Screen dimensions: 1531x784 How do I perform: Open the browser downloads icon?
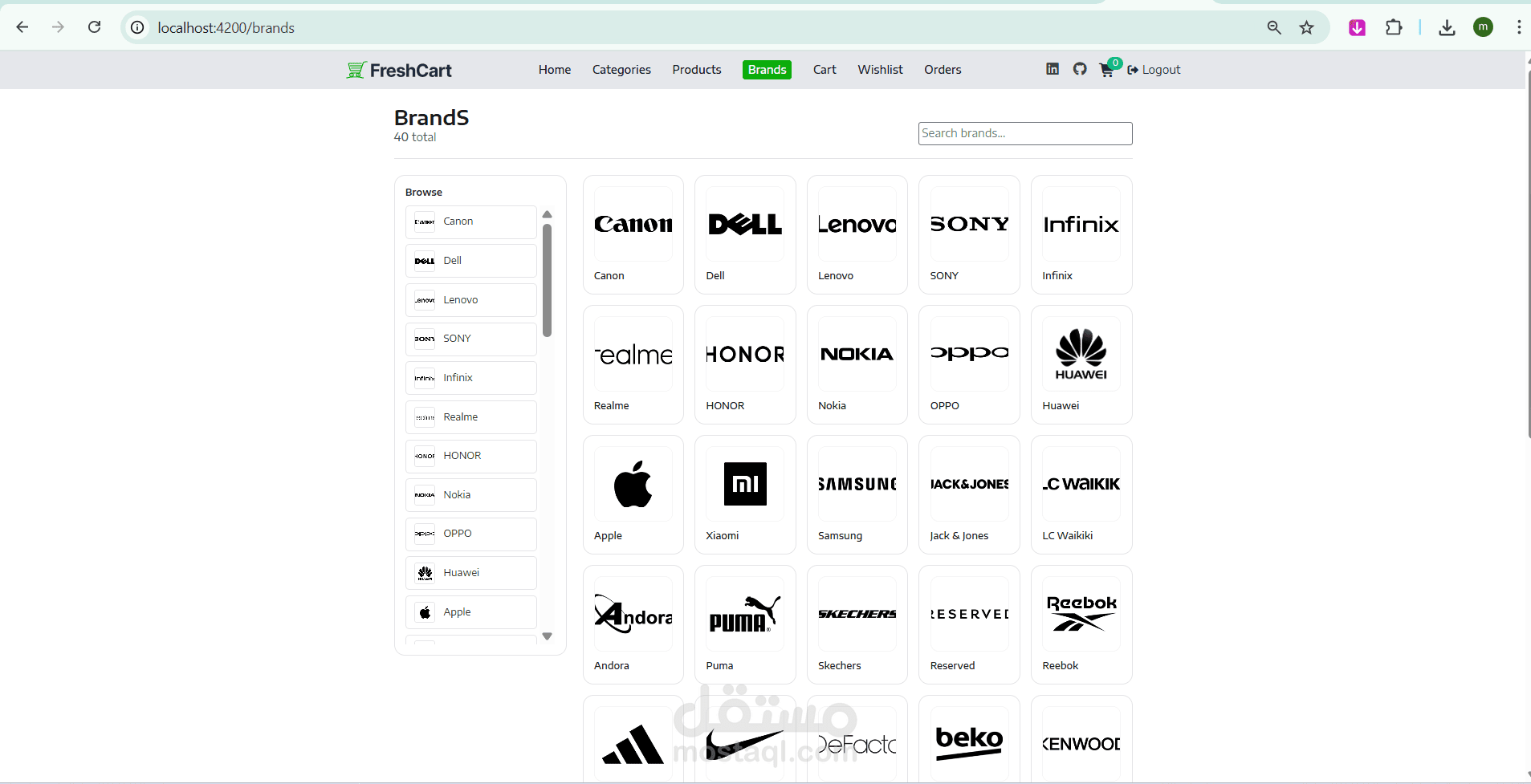coord(1447,27)
